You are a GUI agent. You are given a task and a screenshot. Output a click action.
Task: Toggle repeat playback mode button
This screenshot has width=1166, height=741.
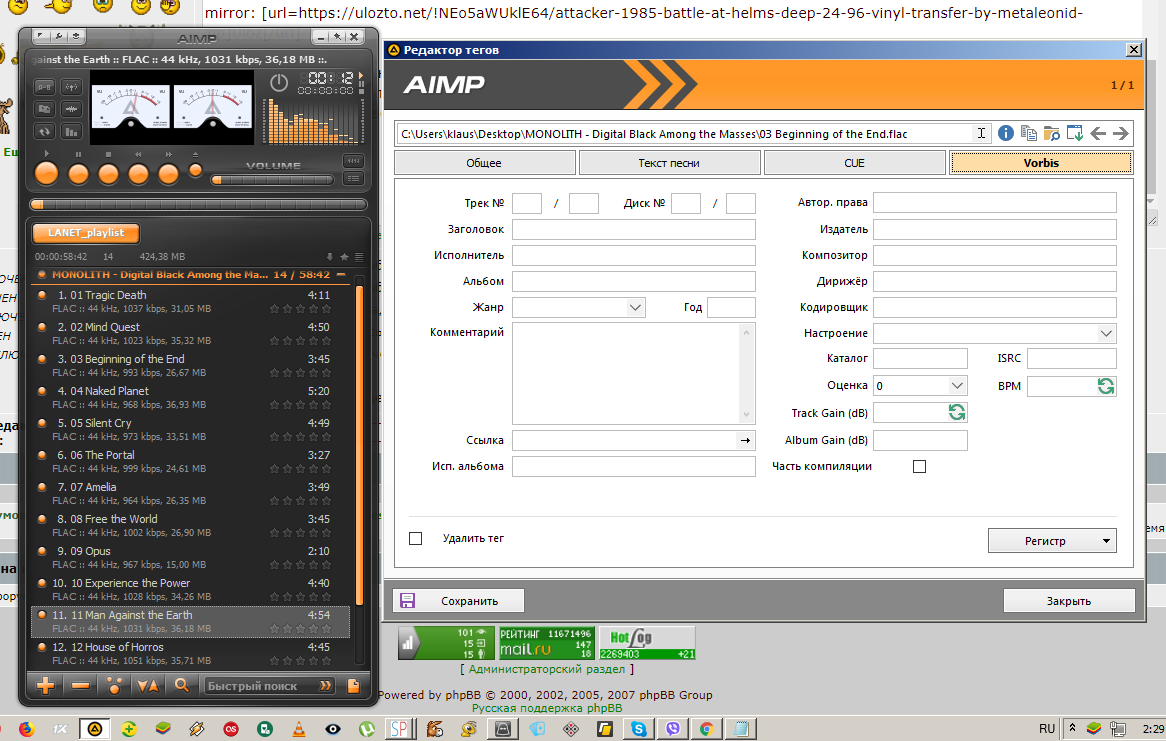(45, 132)
